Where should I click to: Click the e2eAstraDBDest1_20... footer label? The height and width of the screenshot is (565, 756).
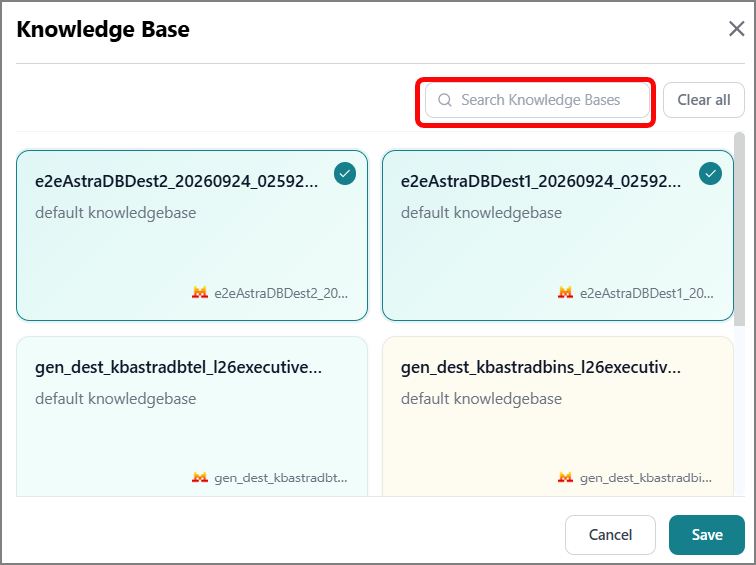coord(647,293)
